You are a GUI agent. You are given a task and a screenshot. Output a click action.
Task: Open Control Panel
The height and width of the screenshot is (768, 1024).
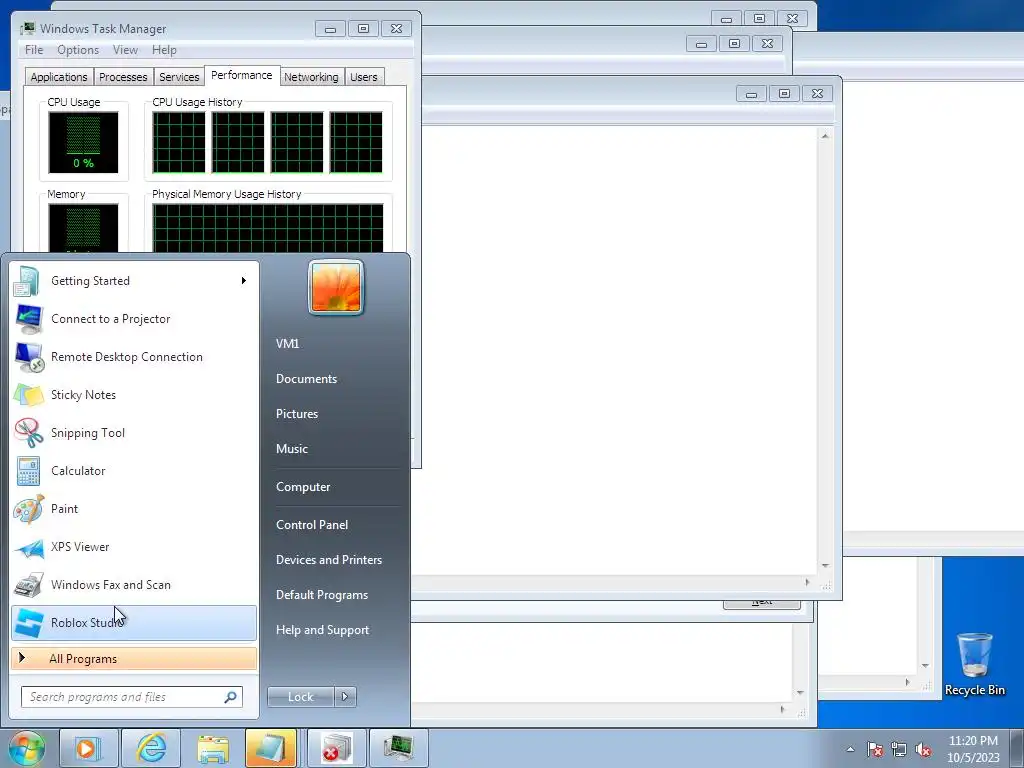(x=312, y=525)
